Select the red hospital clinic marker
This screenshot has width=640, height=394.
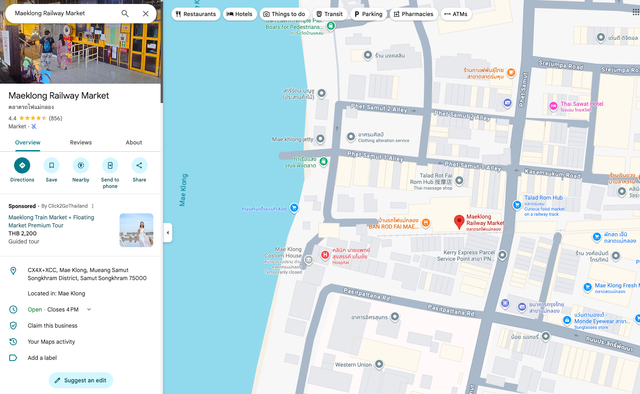coord(325,255)
